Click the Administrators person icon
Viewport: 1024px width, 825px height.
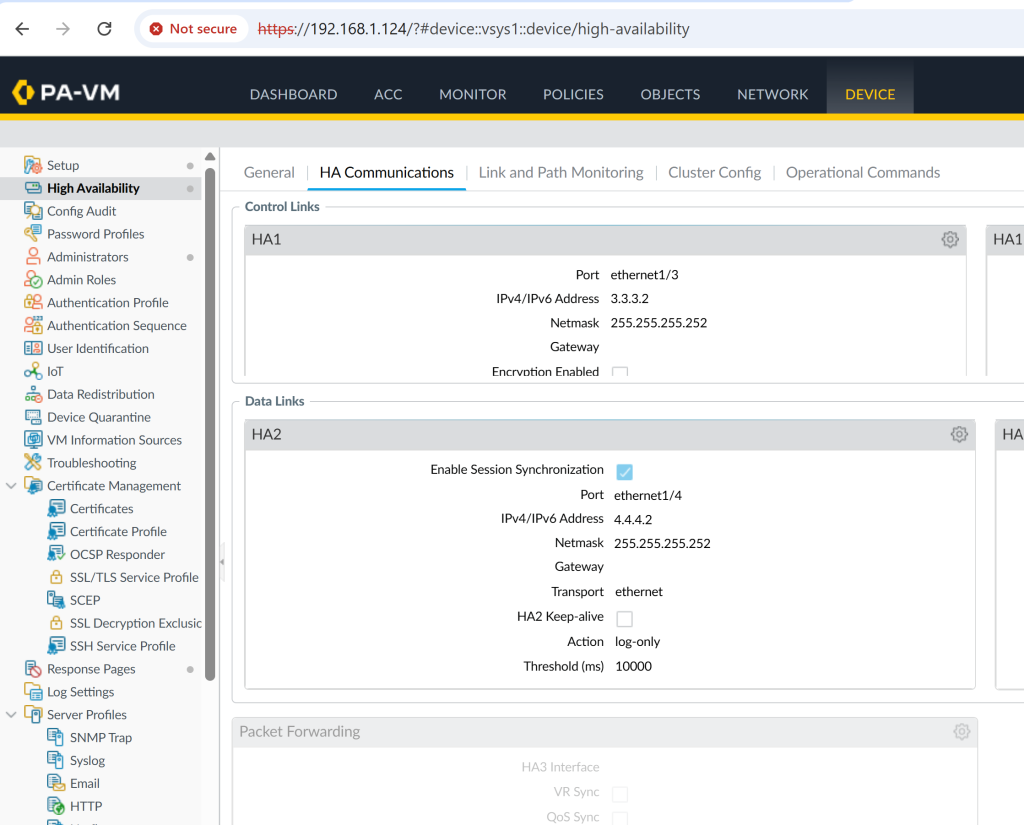click(x=33, y=256)
